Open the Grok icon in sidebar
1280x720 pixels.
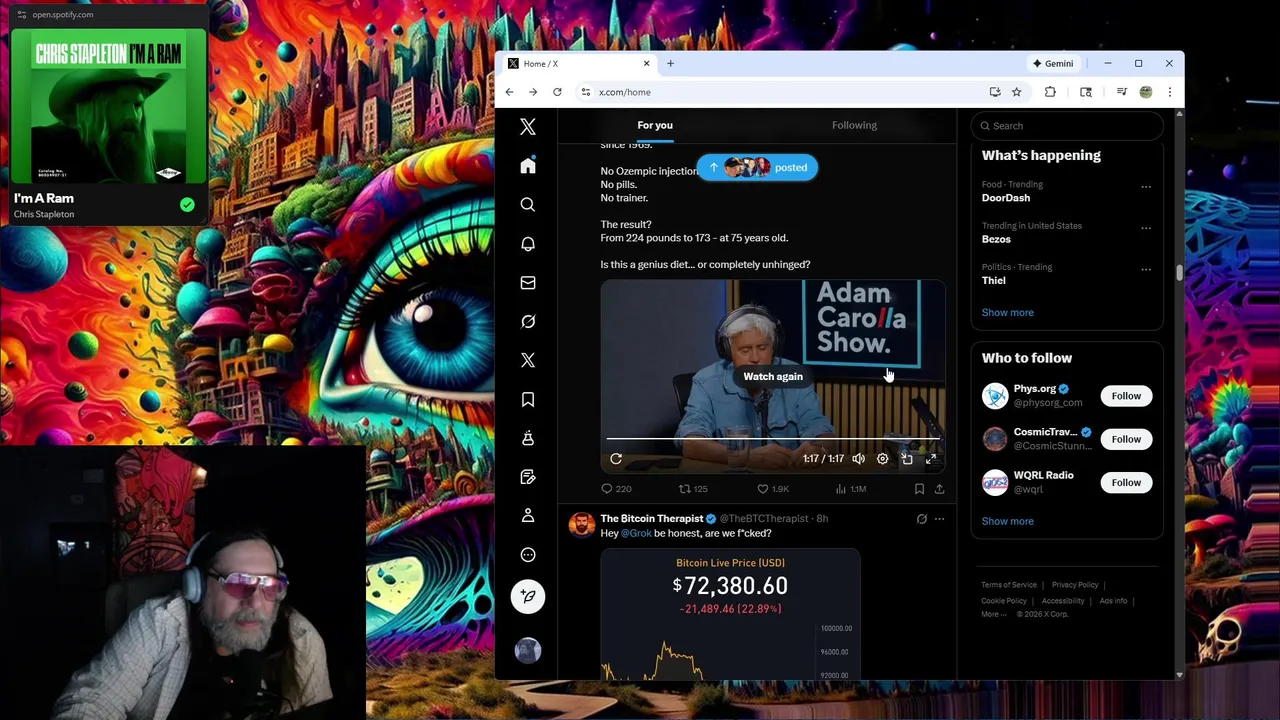528,321
